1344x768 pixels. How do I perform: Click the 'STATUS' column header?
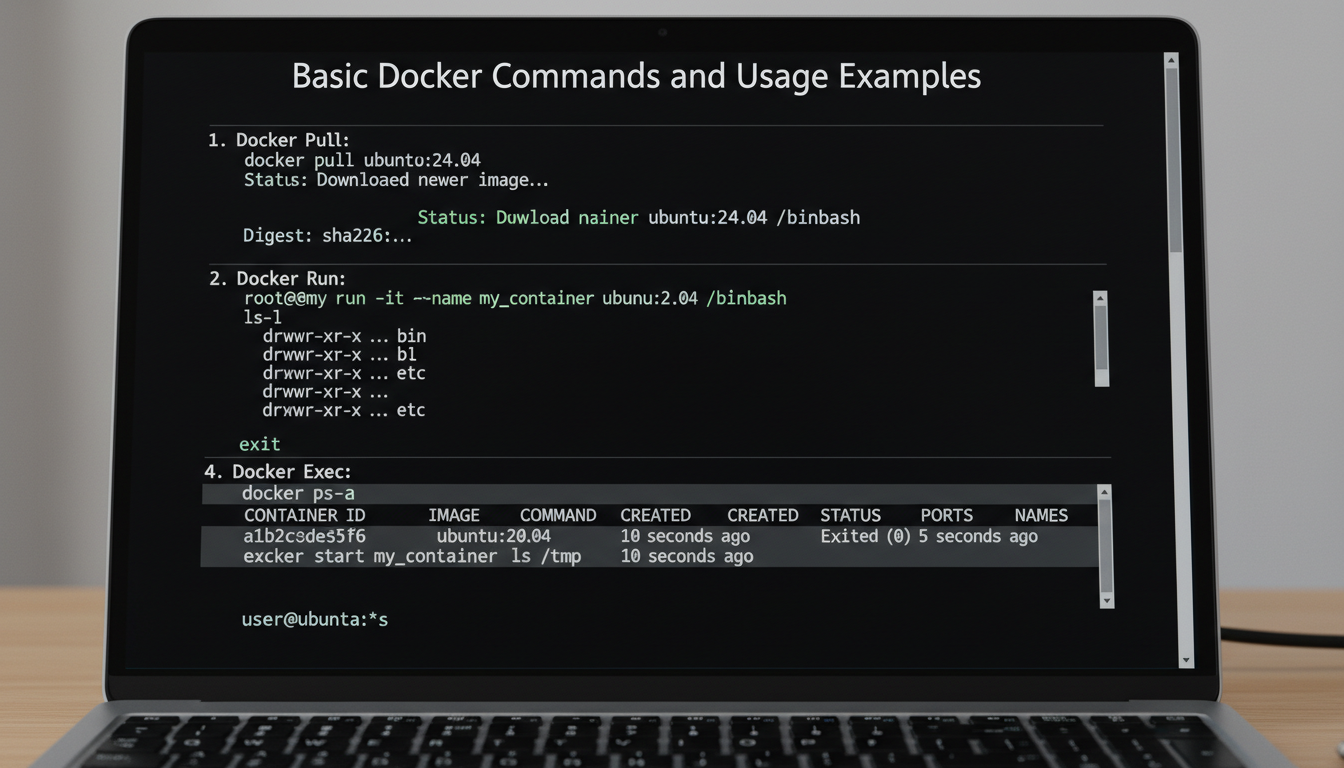(850, 516)
